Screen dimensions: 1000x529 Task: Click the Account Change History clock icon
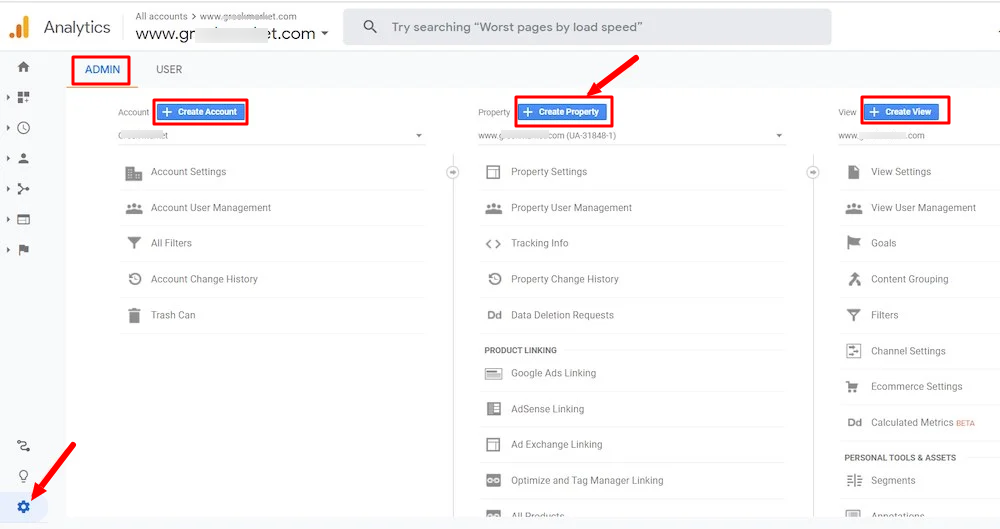point(135,279)
